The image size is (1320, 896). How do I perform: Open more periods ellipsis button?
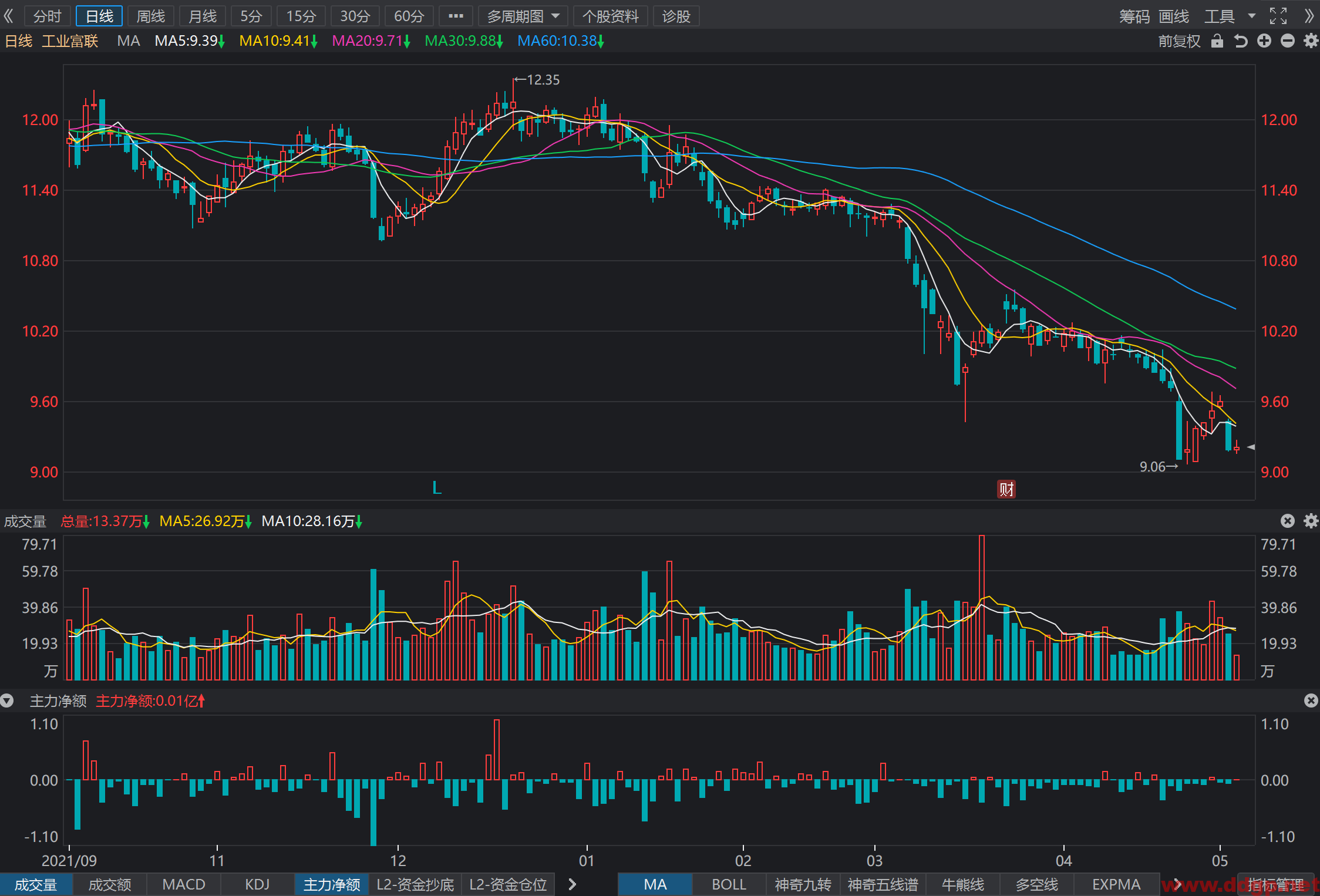tap(456, 16)
